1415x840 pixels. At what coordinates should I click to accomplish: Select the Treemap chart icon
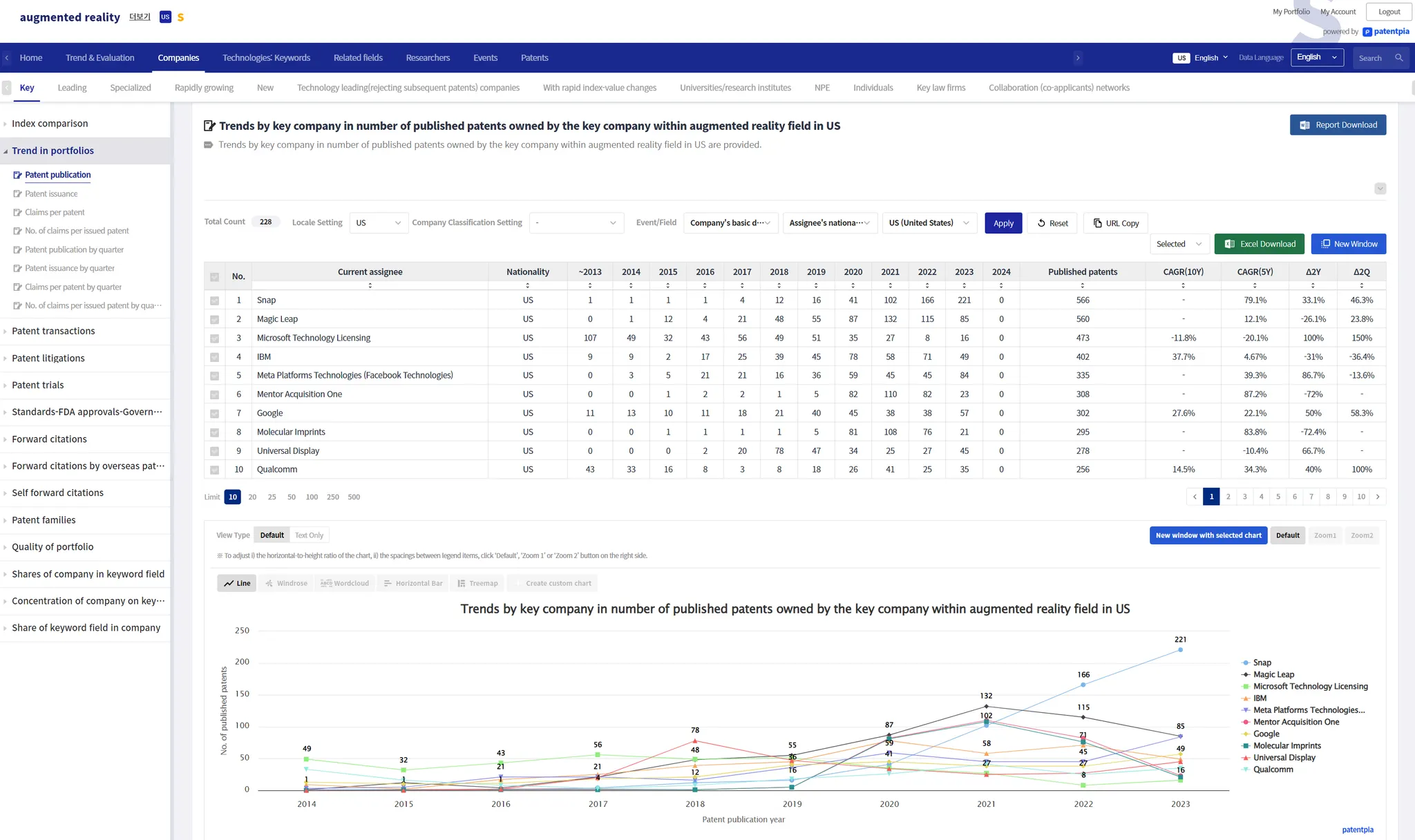(462, 583)
